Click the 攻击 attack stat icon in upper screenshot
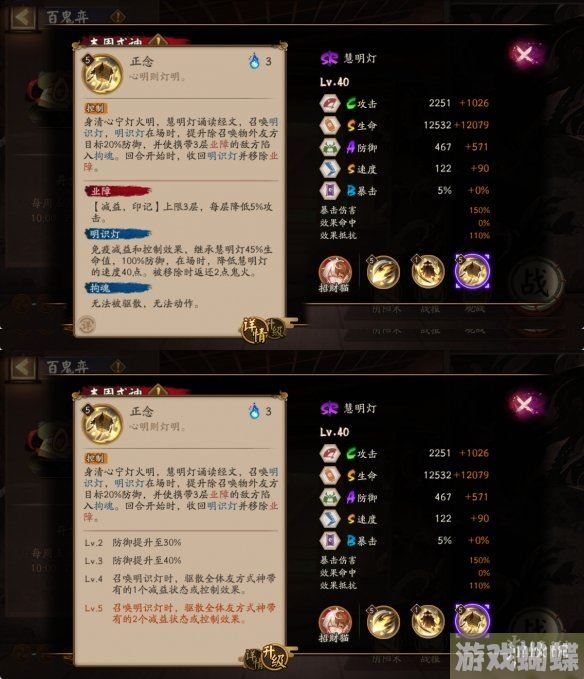This screenshot has height=679, width=584. point(330,103)
